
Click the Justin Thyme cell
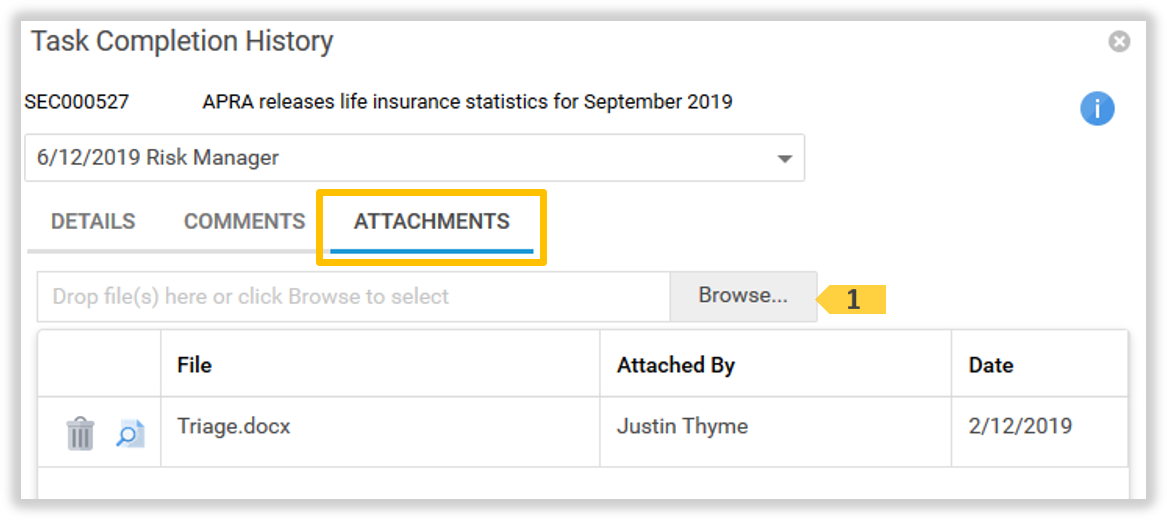(682, 426)
